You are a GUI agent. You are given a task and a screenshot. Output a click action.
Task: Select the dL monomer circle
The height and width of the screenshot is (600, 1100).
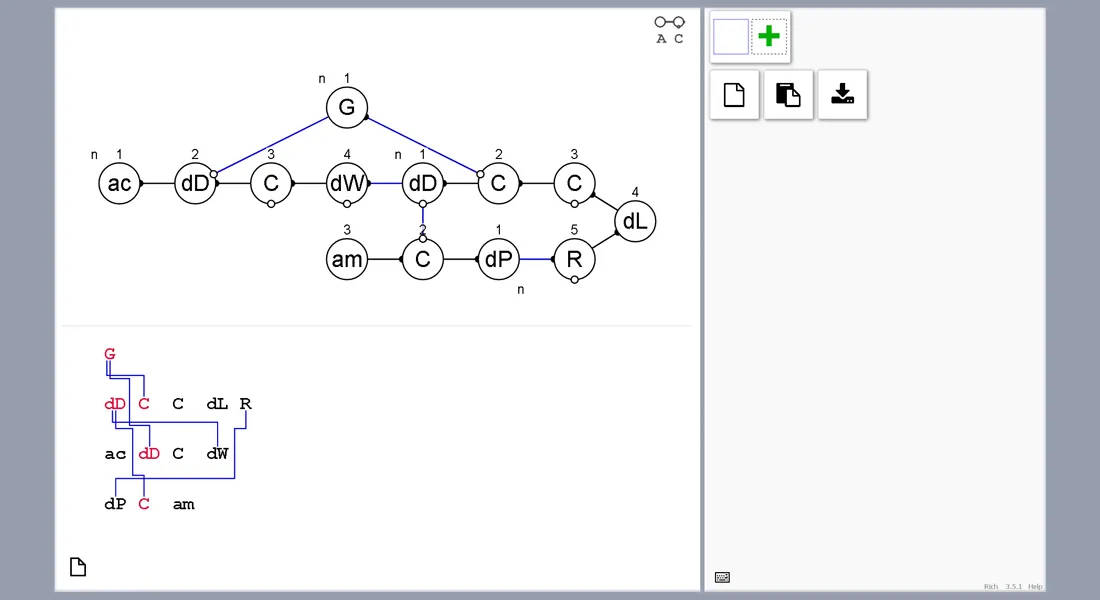[635, 222]
